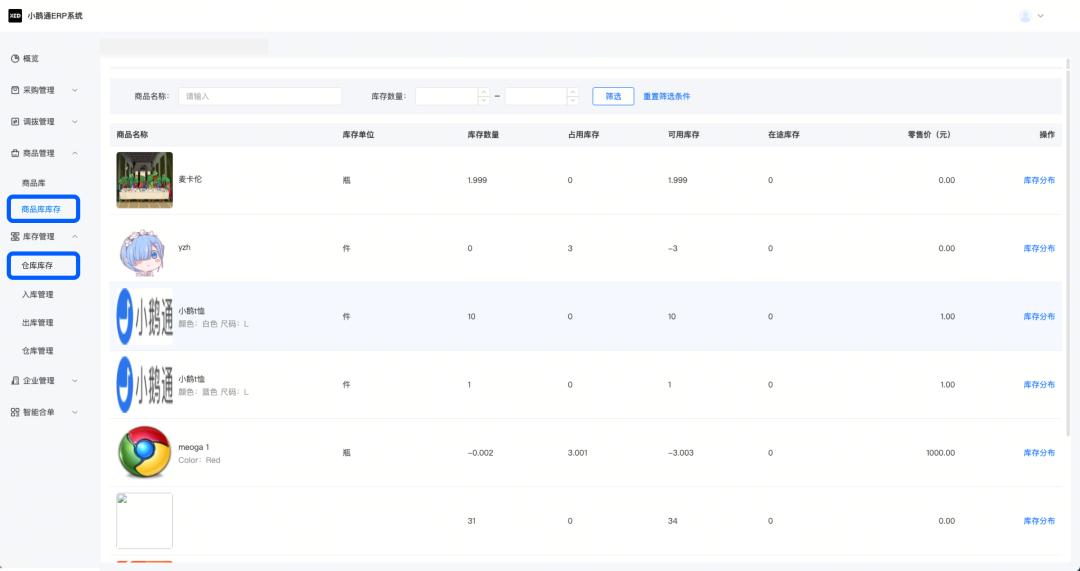
Task: Click the 采购管理 purchasing icon in sidebar
Action: 15,90
